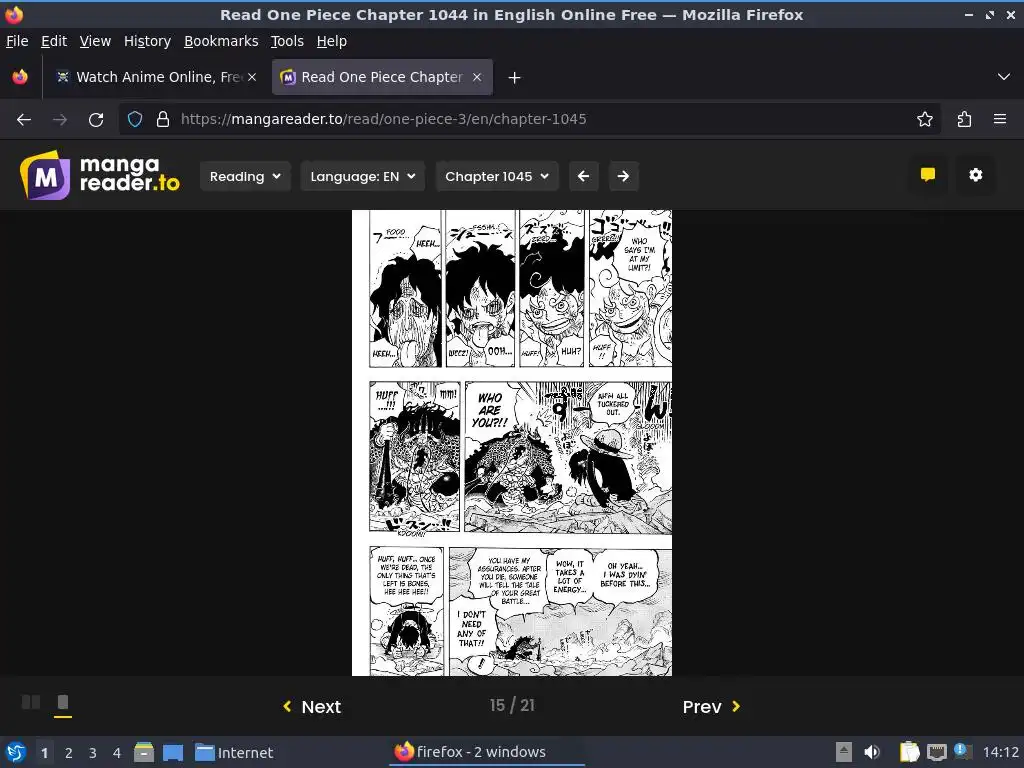Go to the right-arrow chapter button
The image size is (1024, 768).
pos(623,176)
